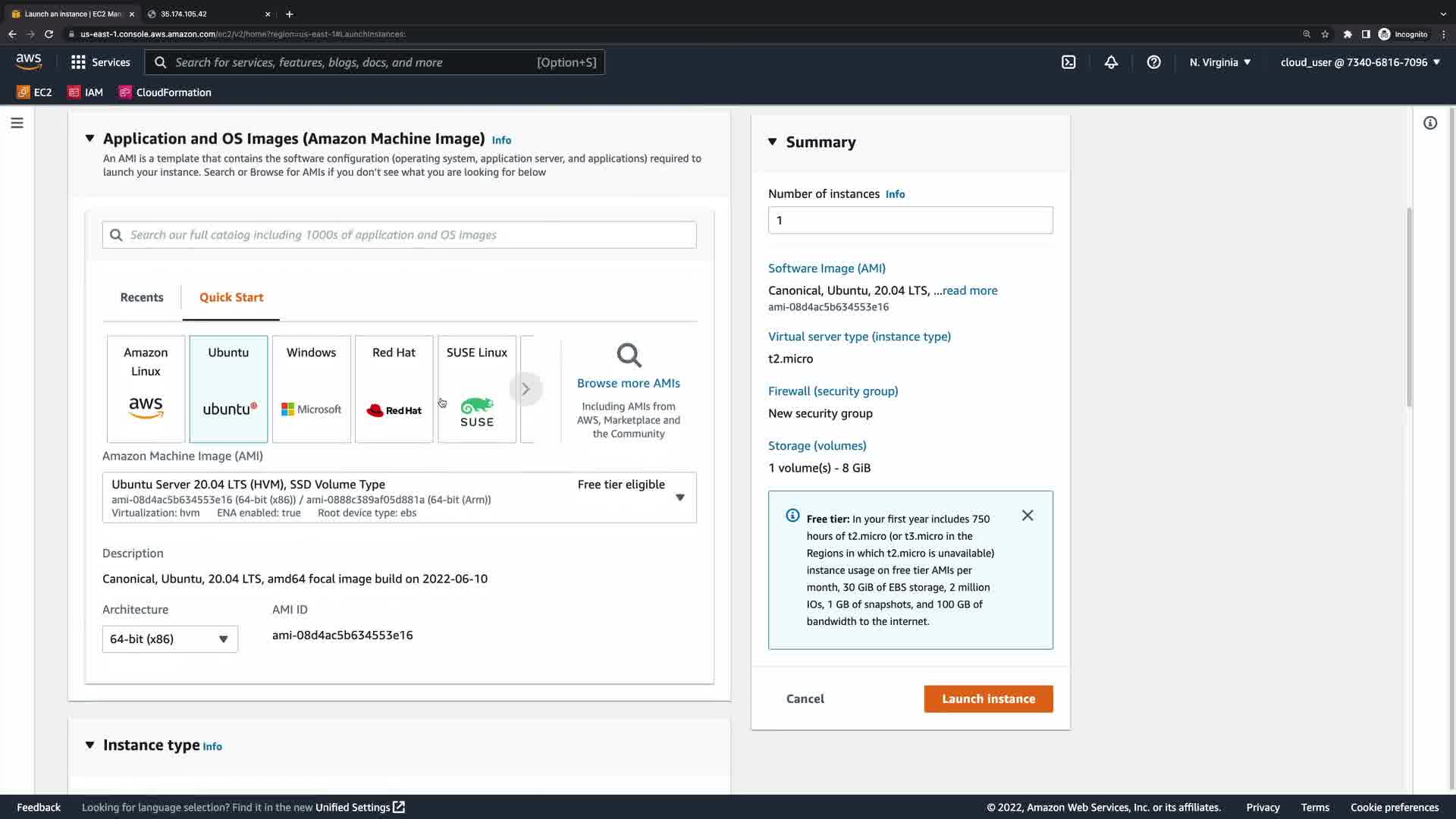1456x819 pixels.
Task: Dismiss the Free tier notice
Action: click(1028, 516)
